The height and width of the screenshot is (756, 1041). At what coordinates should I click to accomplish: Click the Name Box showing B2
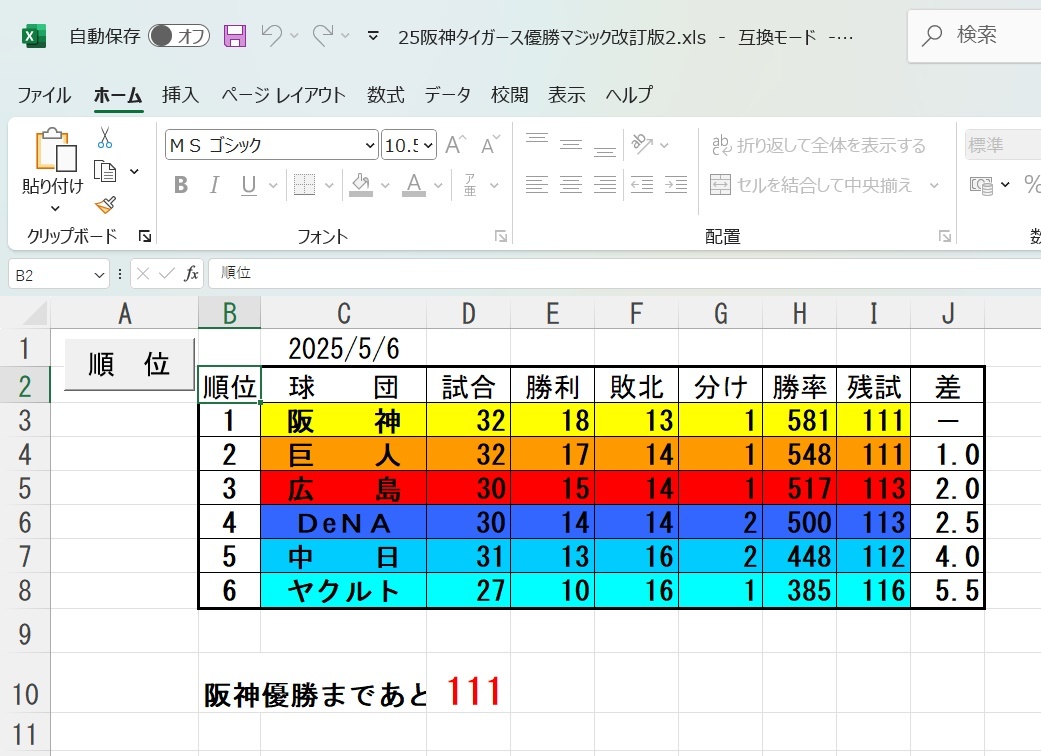point(58,274)
